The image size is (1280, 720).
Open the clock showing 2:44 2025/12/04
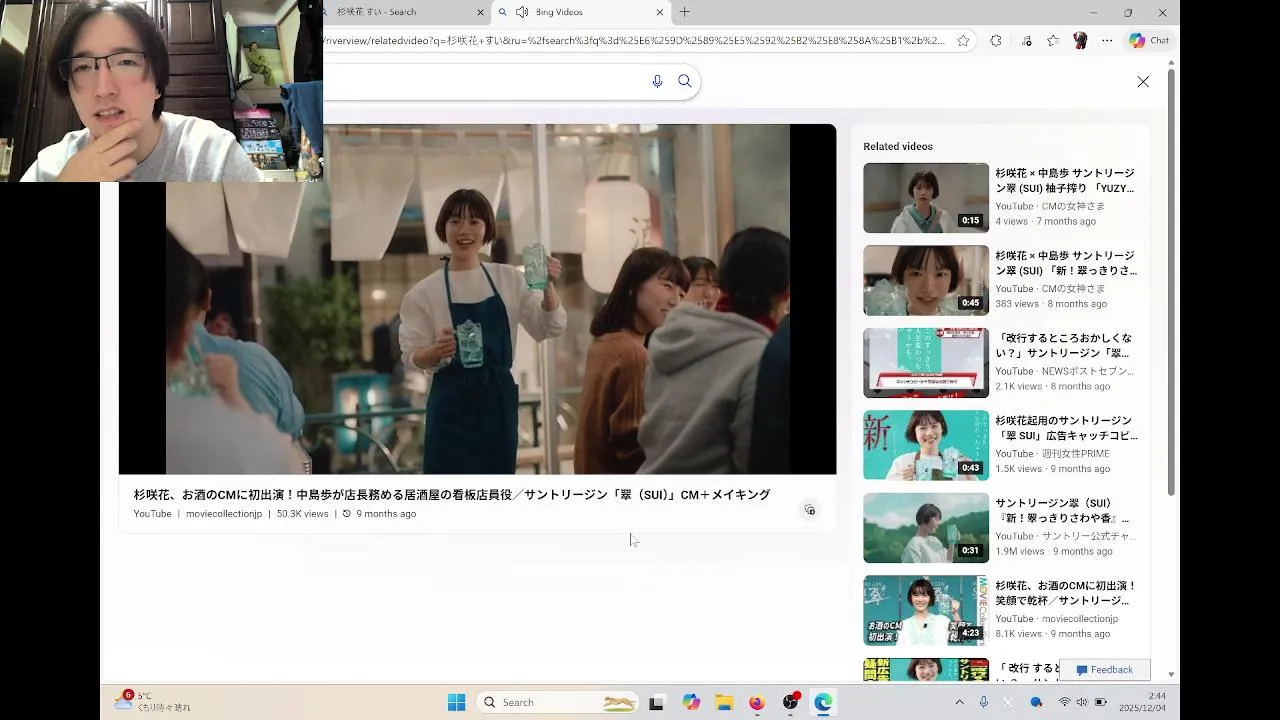point(1142,702)
